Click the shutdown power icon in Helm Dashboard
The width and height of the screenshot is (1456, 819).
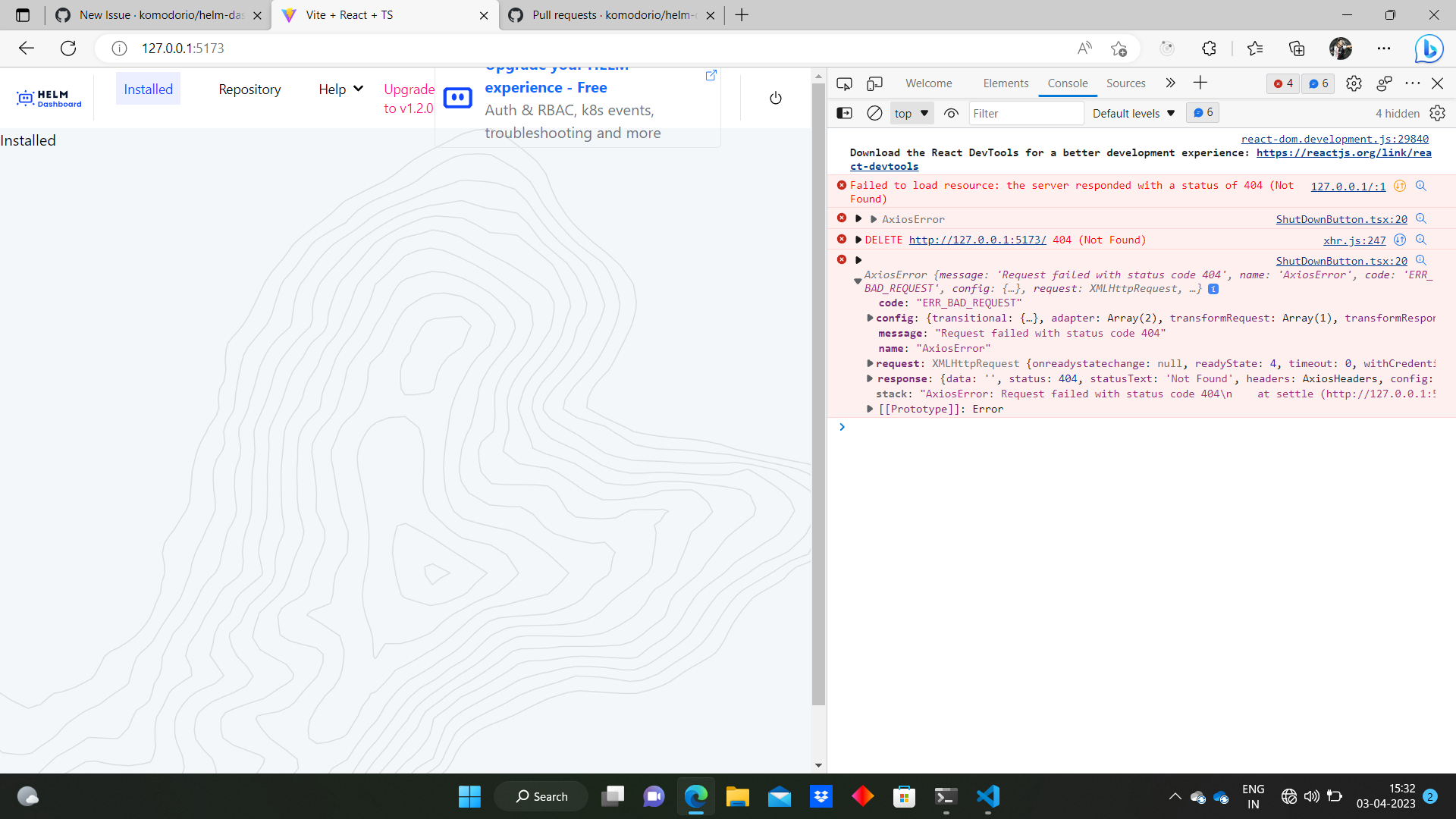(x=776, y=97)
